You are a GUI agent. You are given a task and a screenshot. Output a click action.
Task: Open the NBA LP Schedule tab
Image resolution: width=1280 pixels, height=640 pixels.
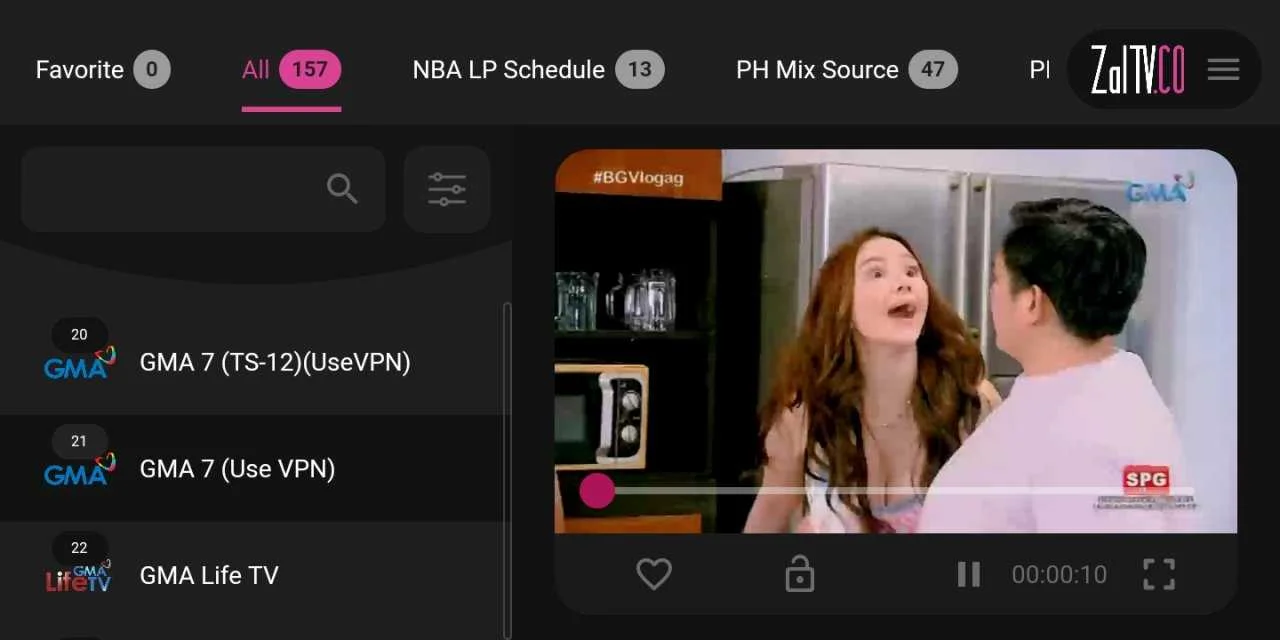(x=538, y=69)
